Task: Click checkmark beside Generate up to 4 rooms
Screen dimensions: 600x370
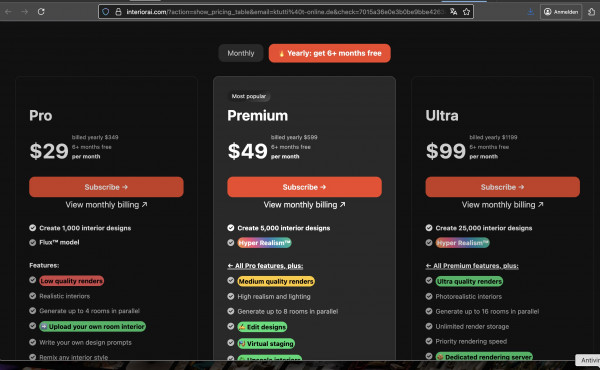Action: pyautogui.click(x=33, y=311)
